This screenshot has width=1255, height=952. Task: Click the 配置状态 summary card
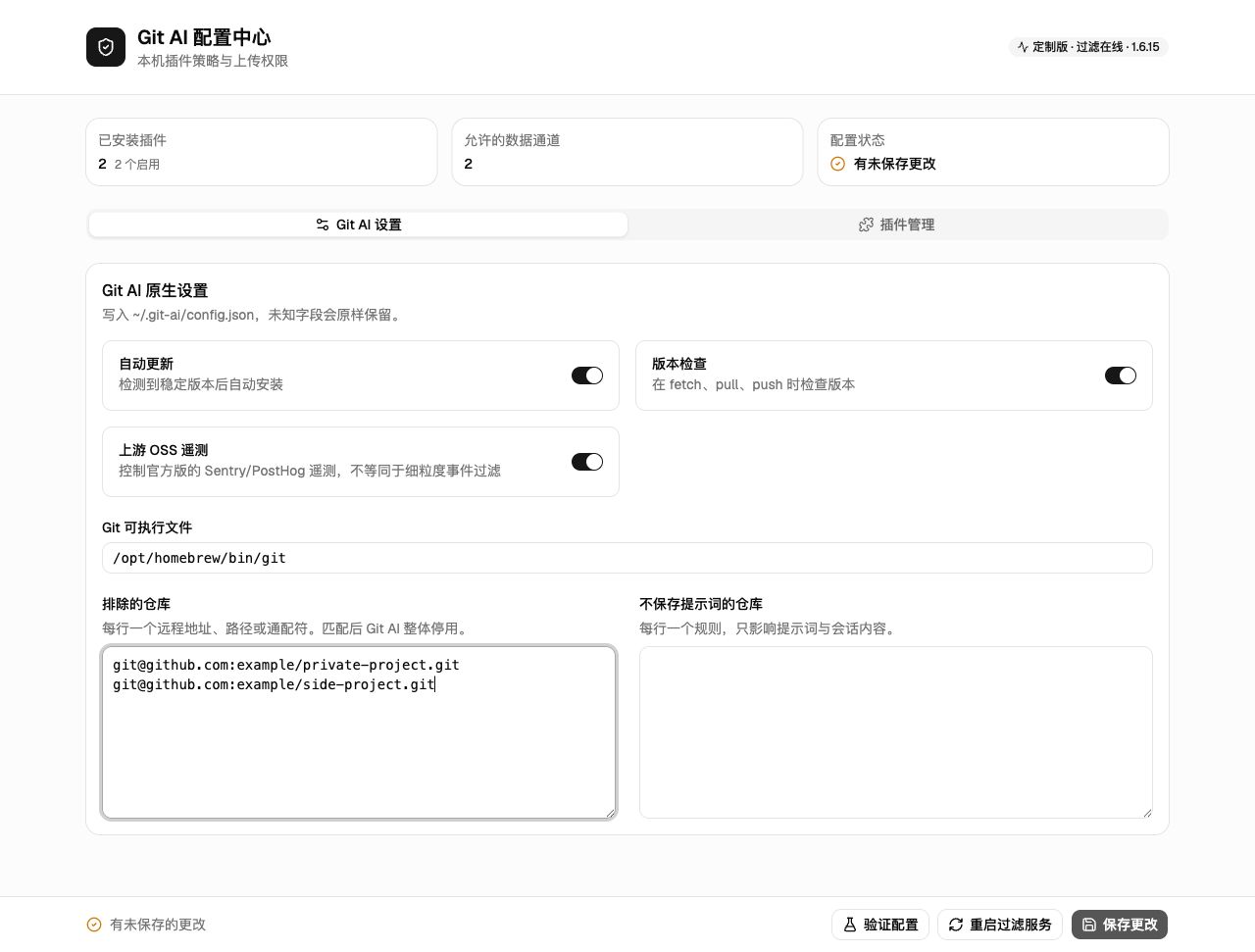click(x=993, y=152)
